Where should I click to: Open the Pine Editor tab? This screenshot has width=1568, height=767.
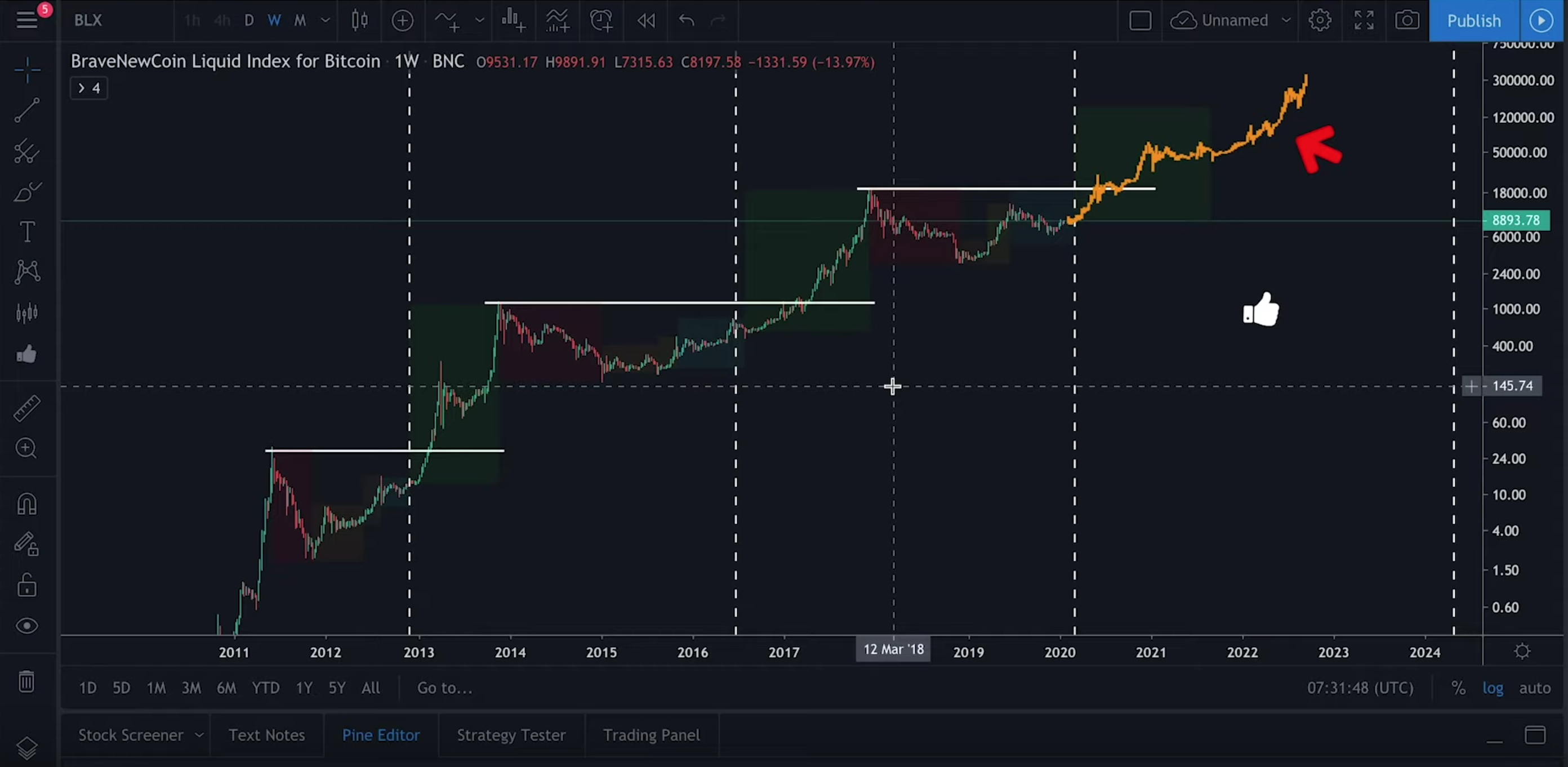click(381, 735)
